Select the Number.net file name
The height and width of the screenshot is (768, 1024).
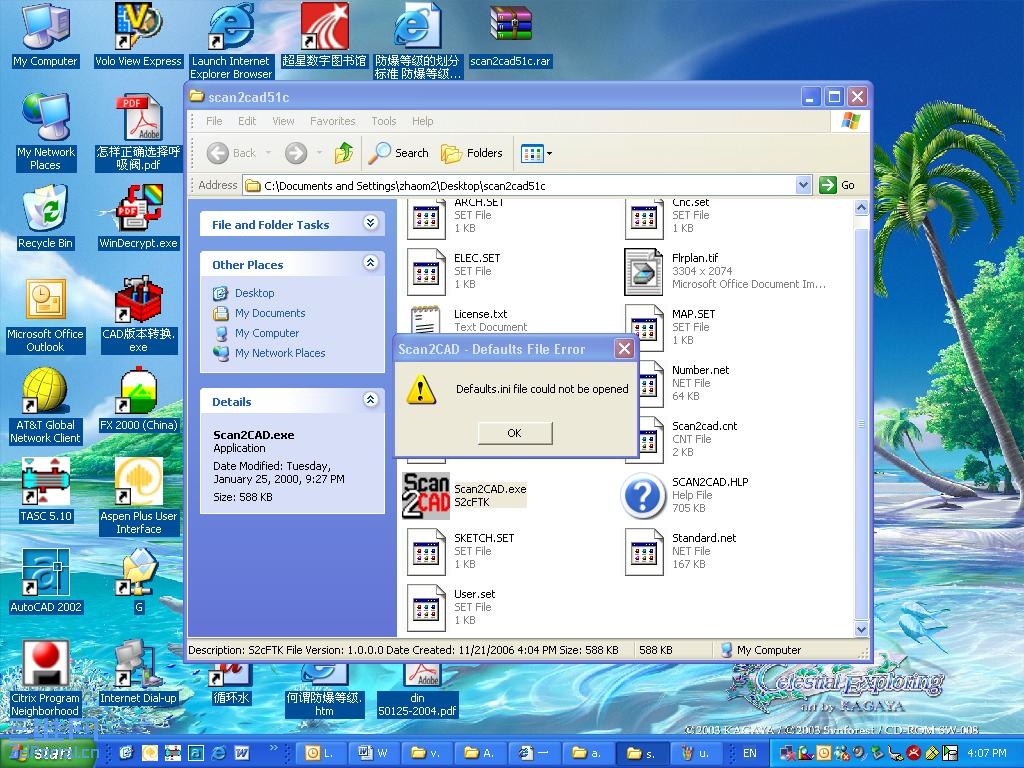tap(700, 370)
